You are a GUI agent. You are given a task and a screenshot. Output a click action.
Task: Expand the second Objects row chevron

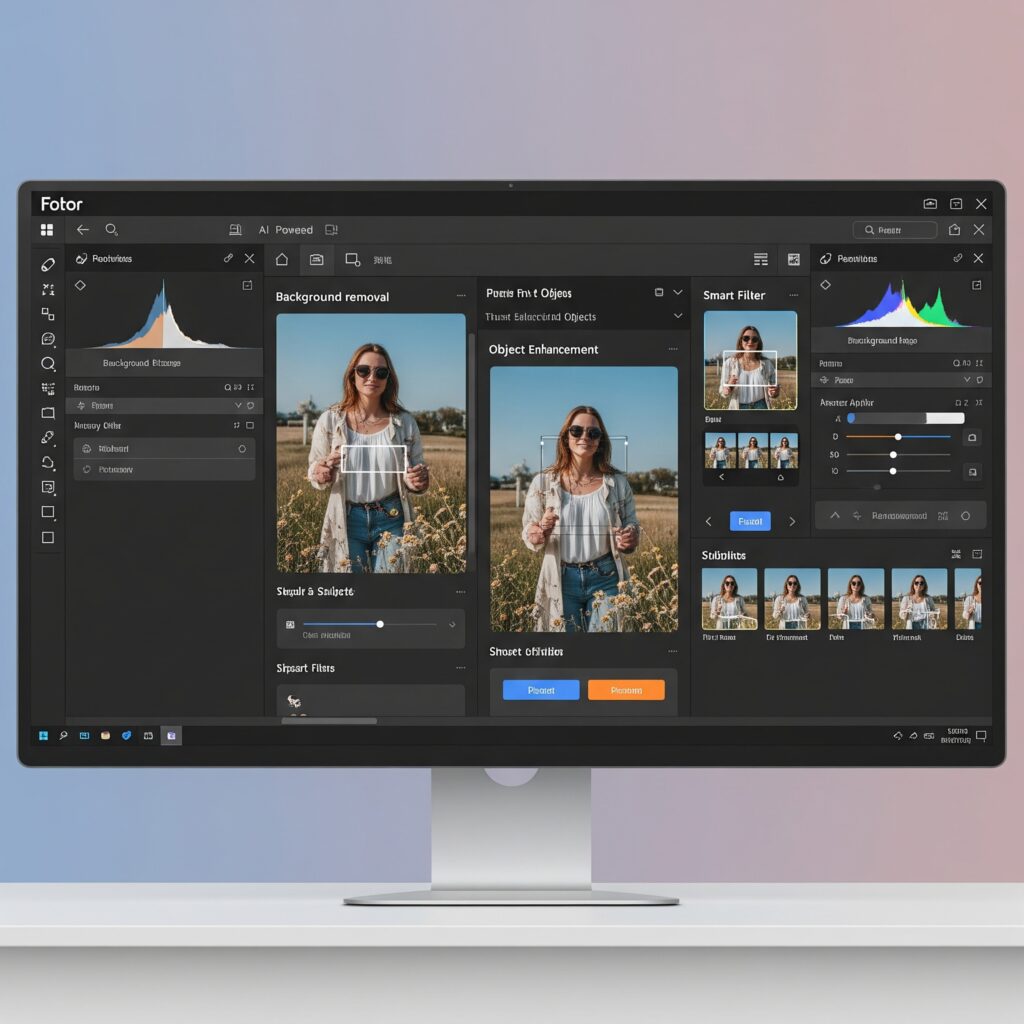tap(678, 316)
